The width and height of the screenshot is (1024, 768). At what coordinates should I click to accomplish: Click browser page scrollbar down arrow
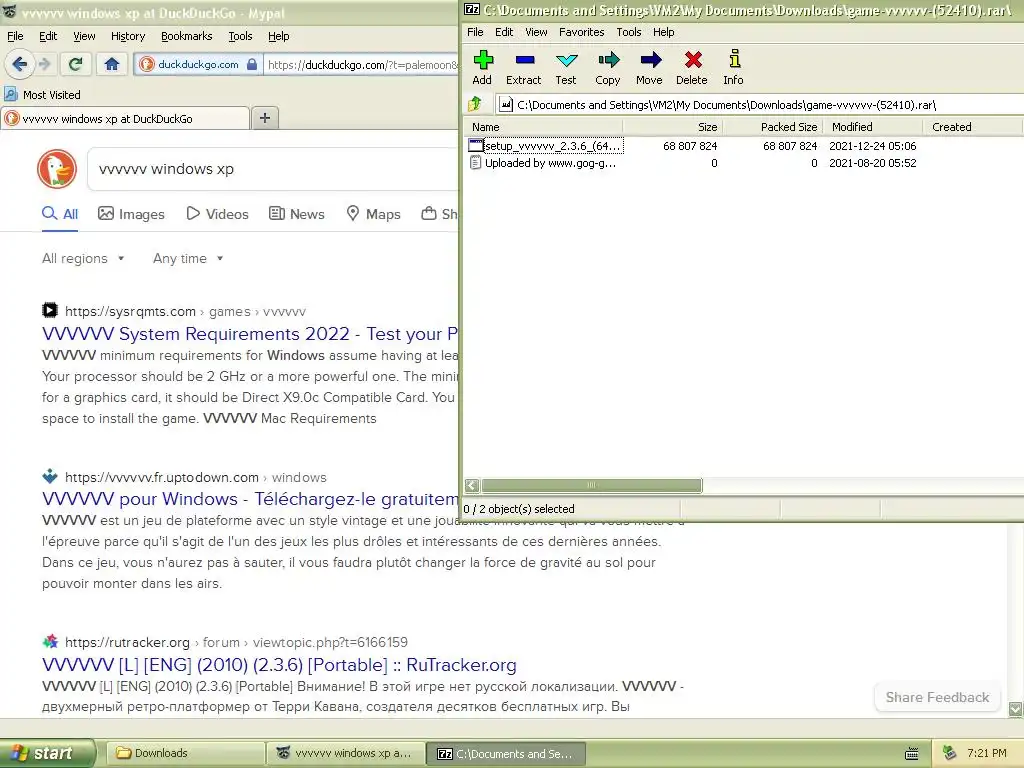[x=1016, y=709]
